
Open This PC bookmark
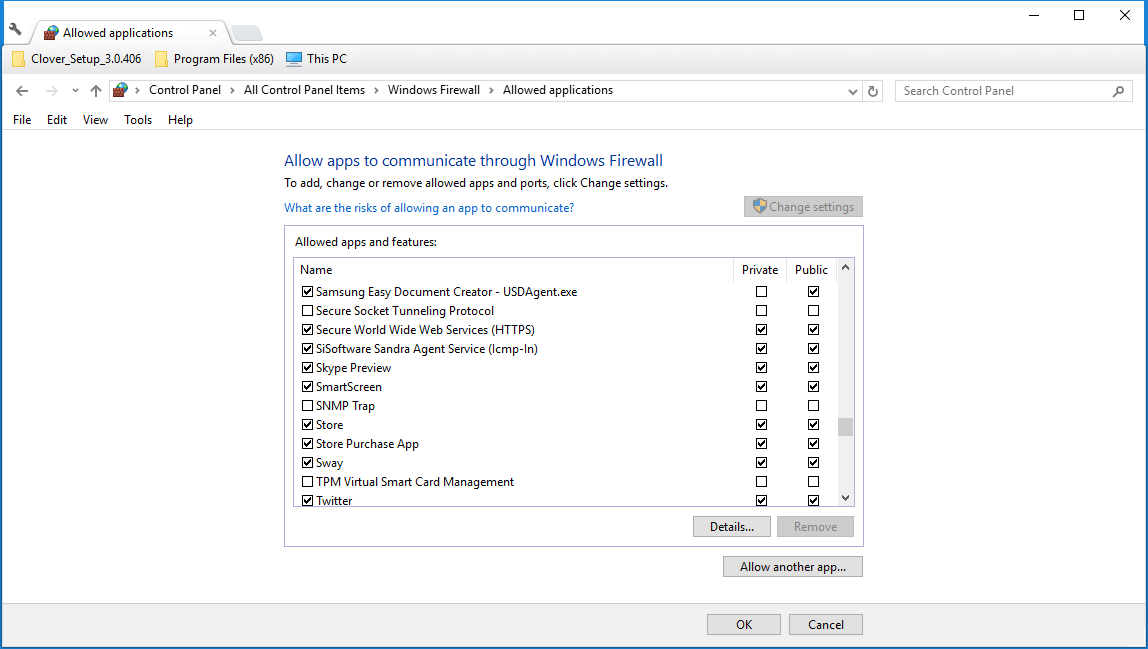tap(316, 59)
